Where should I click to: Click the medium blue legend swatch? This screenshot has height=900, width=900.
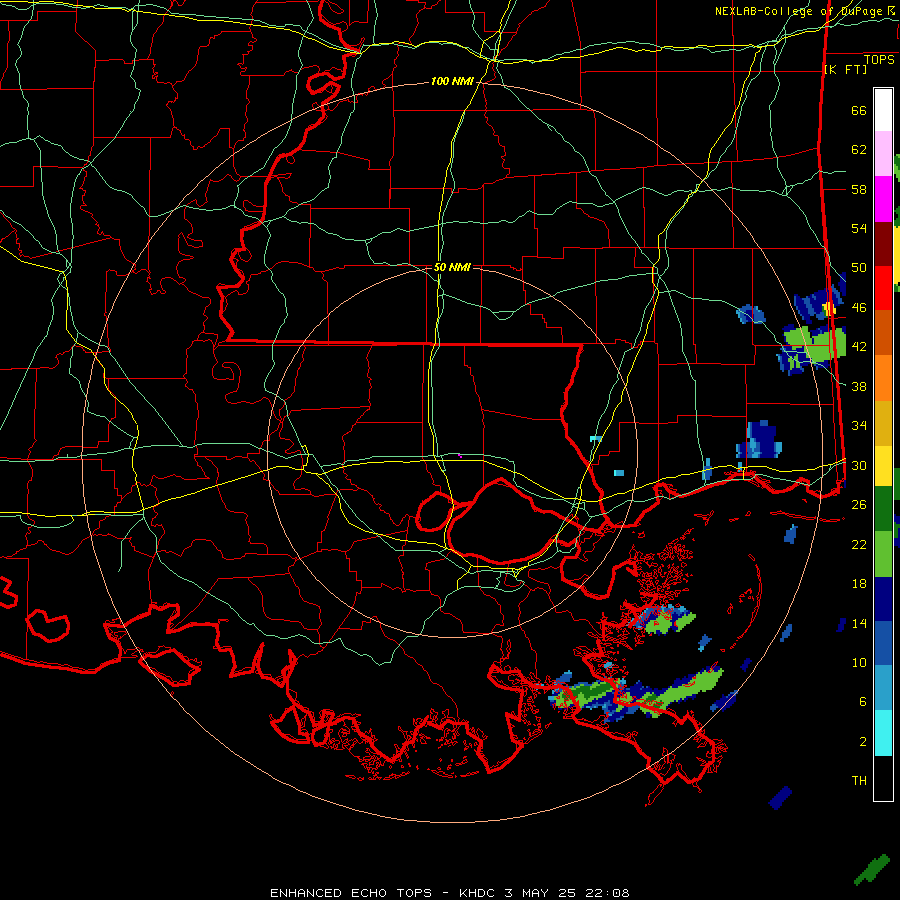(883, 644)
